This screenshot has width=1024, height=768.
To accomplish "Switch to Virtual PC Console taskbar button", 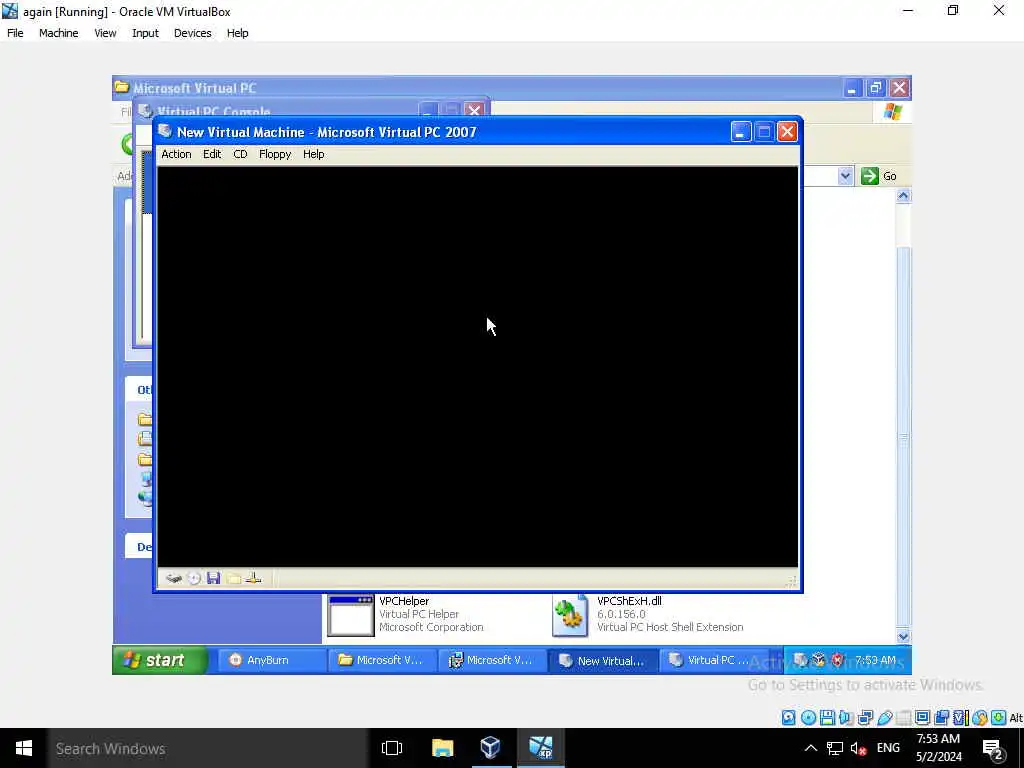I will pos(714,660).
